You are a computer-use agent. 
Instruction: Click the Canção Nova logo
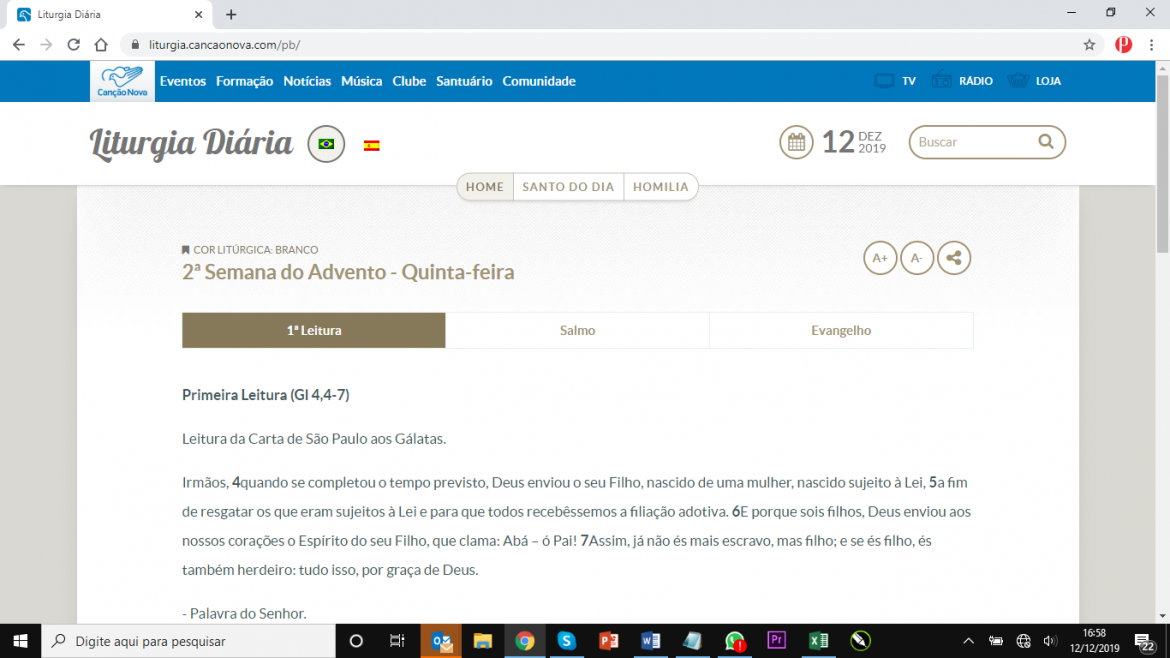pos(121,80)
